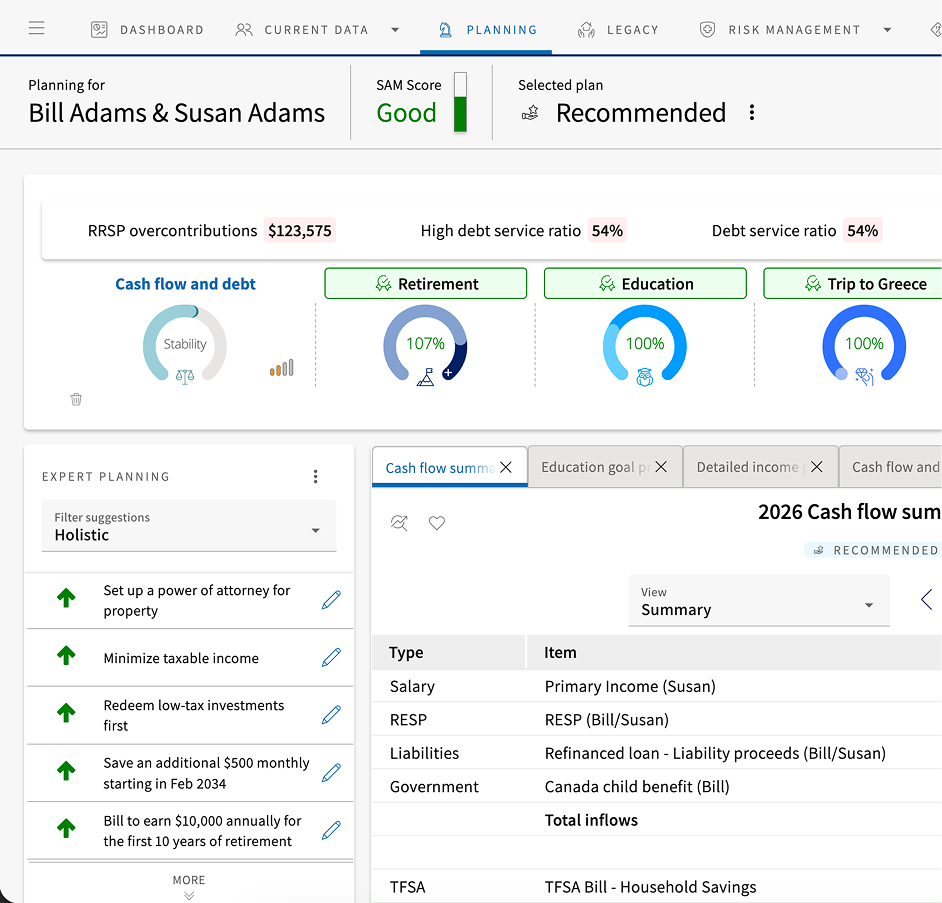Click the previous year chevron arrow

click(926, 599)
